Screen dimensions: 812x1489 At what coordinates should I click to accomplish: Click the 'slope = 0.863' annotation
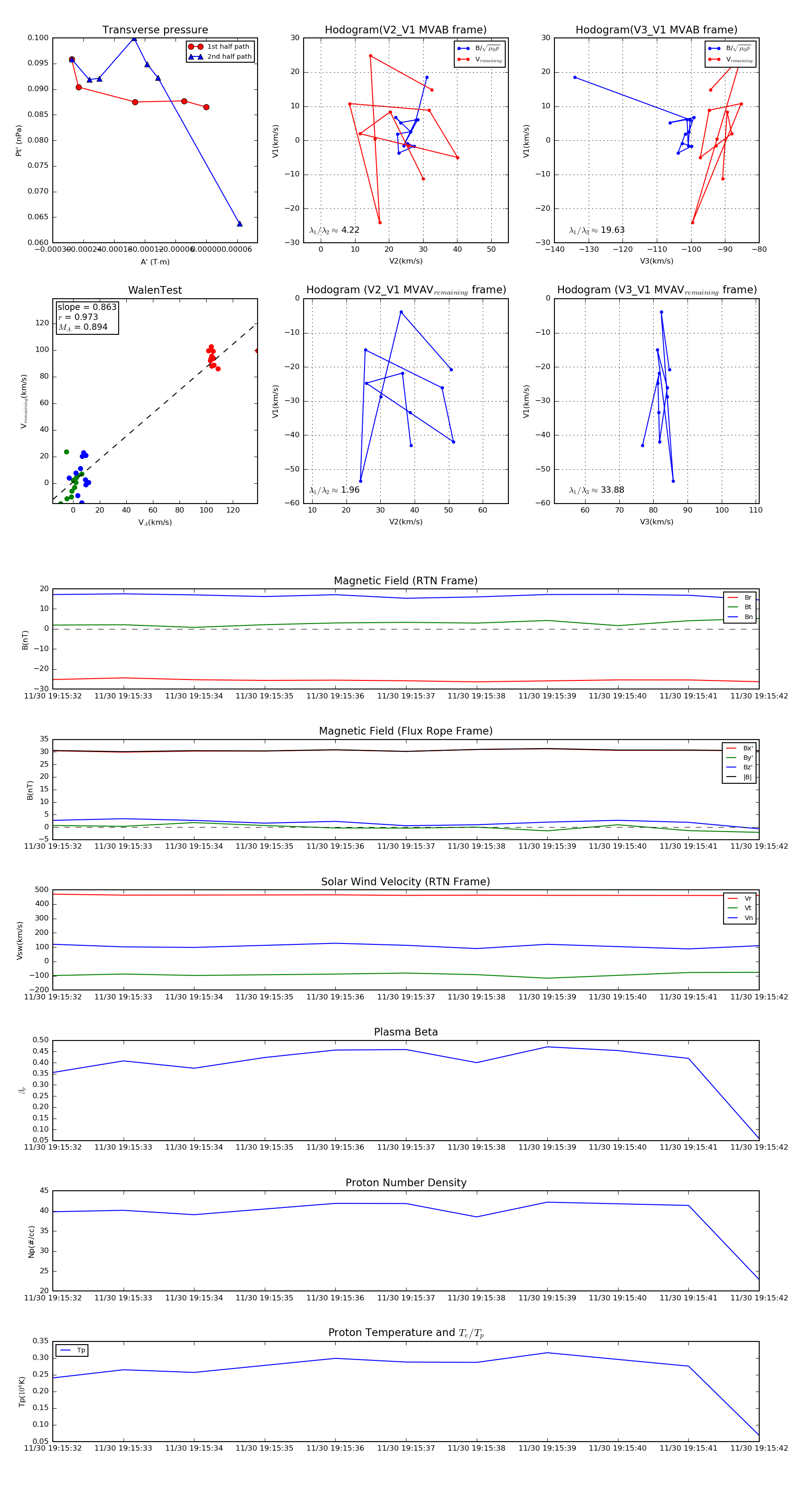pyautogui.click(x=87, y=307)
